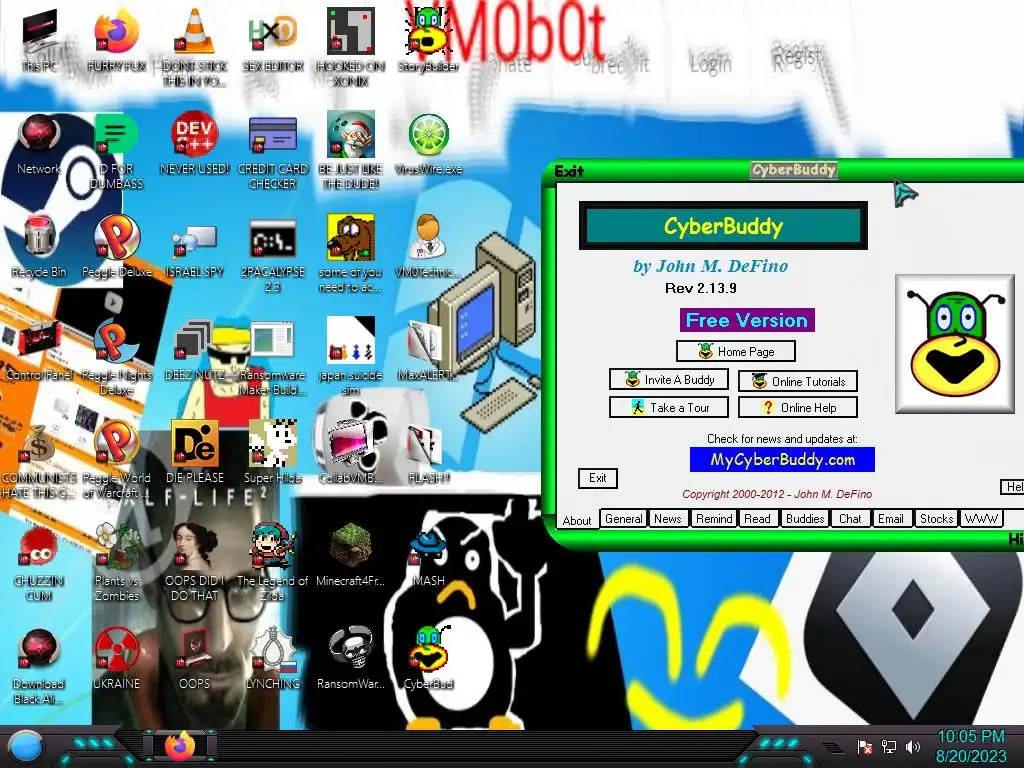Open the Chat tab in CyberBuddy
The width and height of the screenshot is (1024, 768).
tap(850, 519)
